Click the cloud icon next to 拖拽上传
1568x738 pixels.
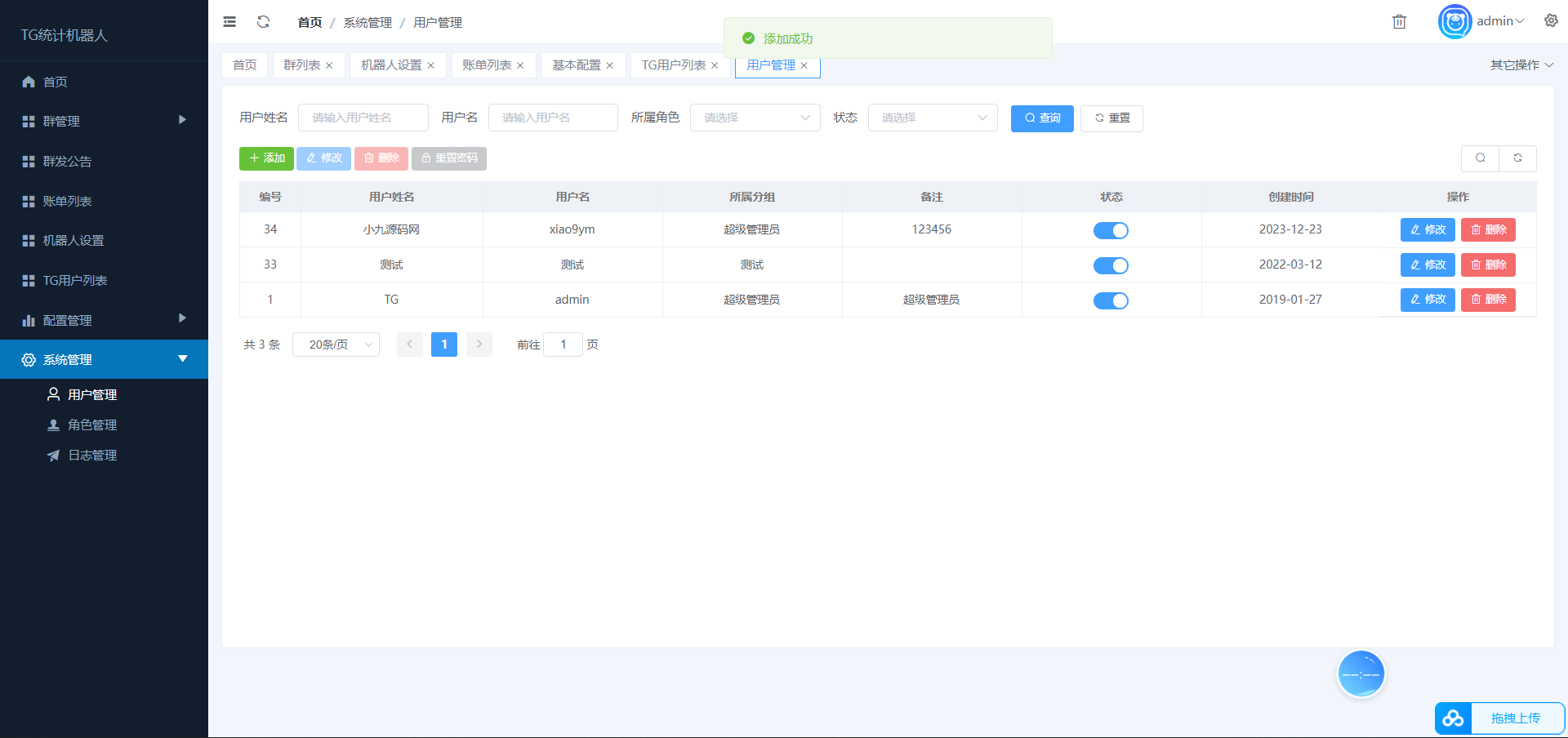click(x=1453, y=718)
